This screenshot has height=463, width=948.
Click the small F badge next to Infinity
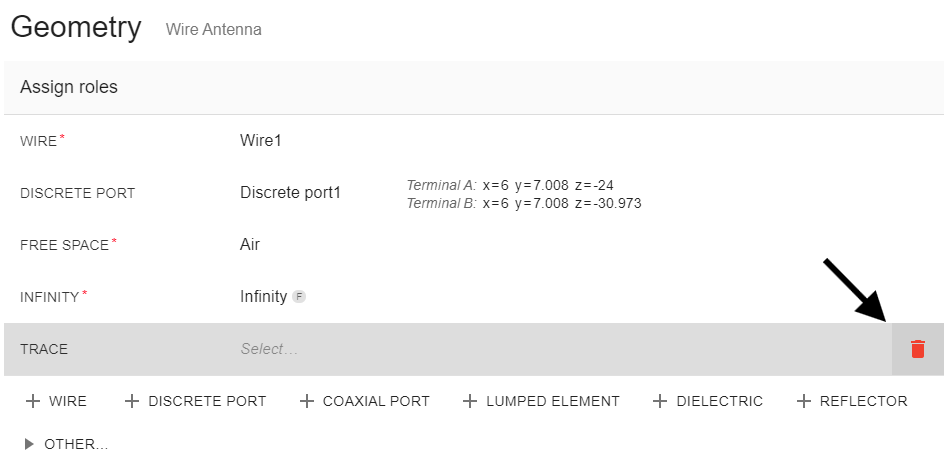click(x=299, y=297)
